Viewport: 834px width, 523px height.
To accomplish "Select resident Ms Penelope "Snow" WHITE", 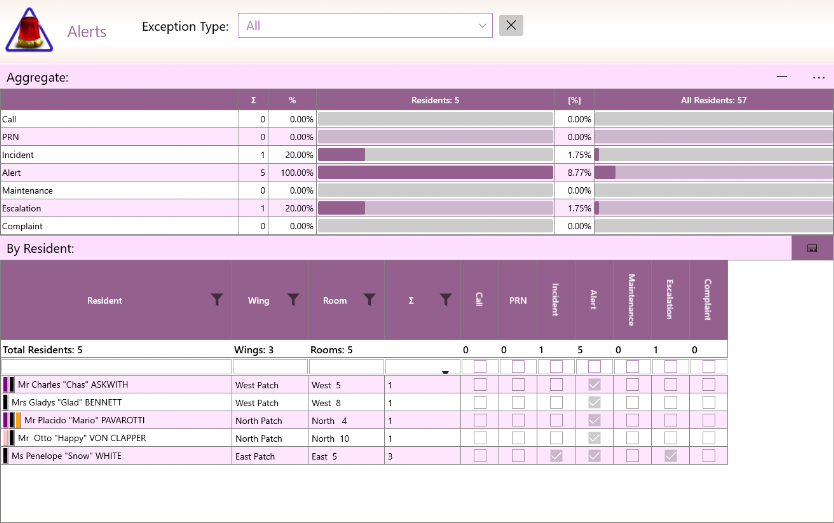I will coord(66,456).
